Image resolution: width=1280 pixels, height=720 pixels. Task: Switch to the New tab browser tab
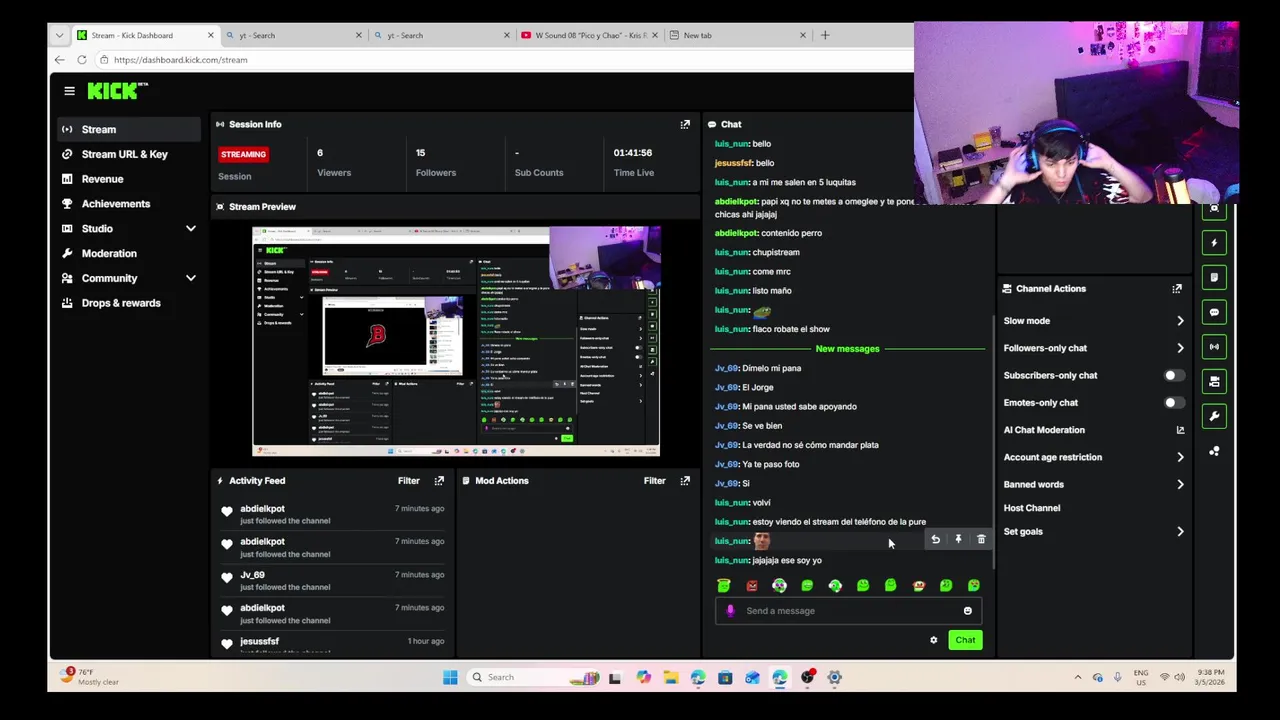tap(738, 35)
